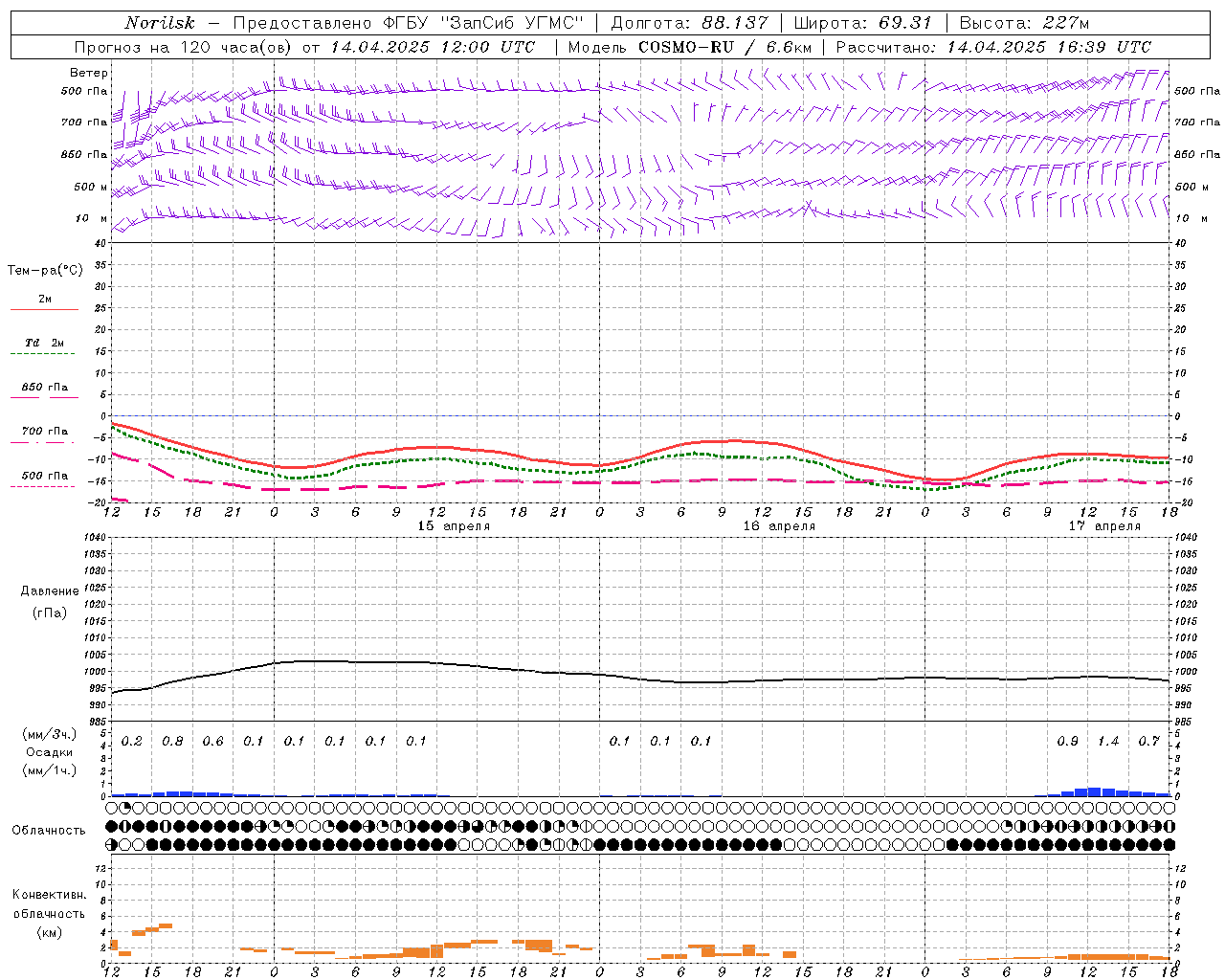1225x980 pixels.
Task: Click the 500 гПа temperature legend dashed line
Action: (x=42, y=486)
